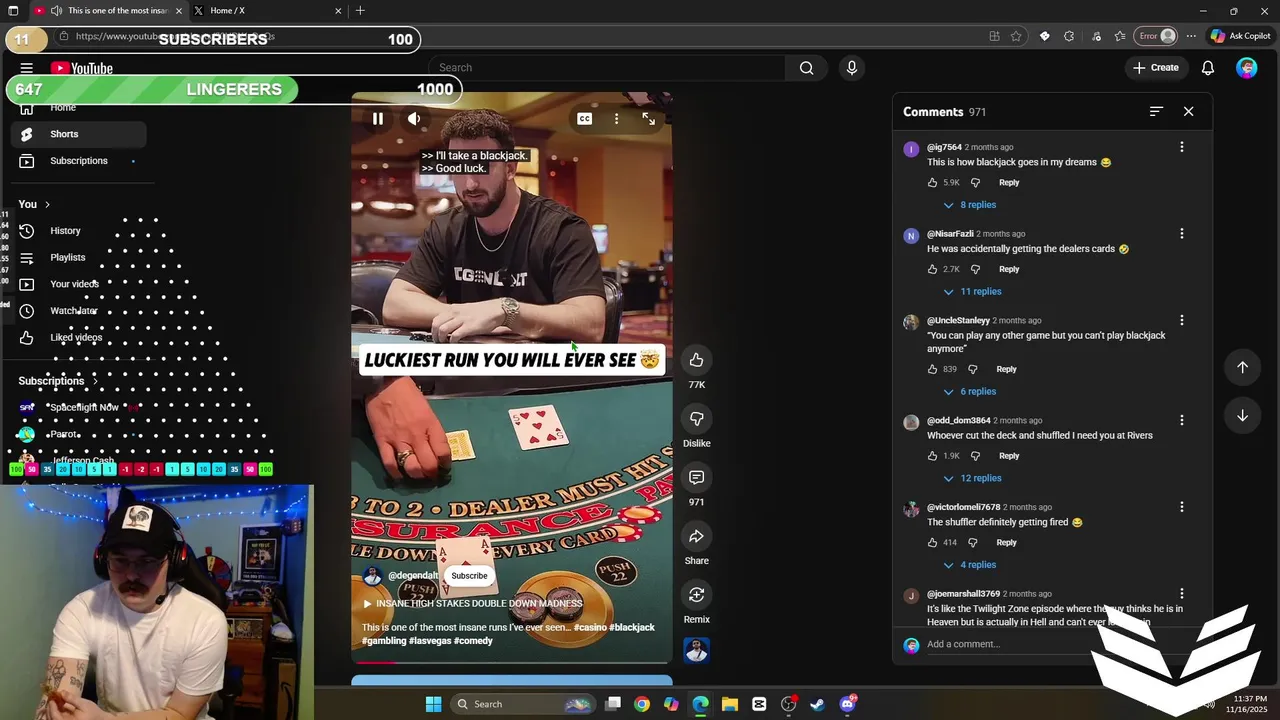Close the Comments panel
The image size is (1280, 720).
1188,112
